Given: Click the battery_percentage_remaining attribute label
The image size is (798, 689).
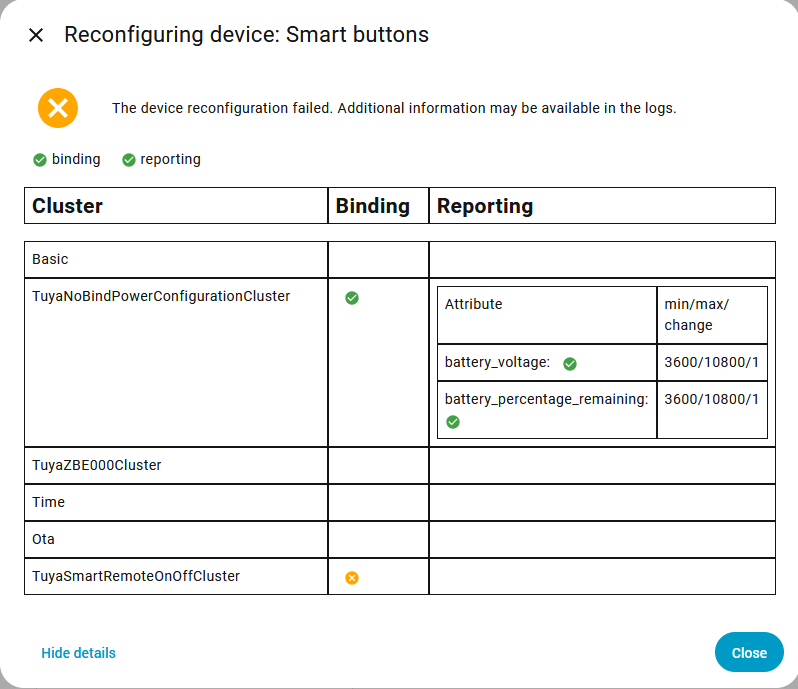Looking at the screenshot, I should (x=547, y=399).
